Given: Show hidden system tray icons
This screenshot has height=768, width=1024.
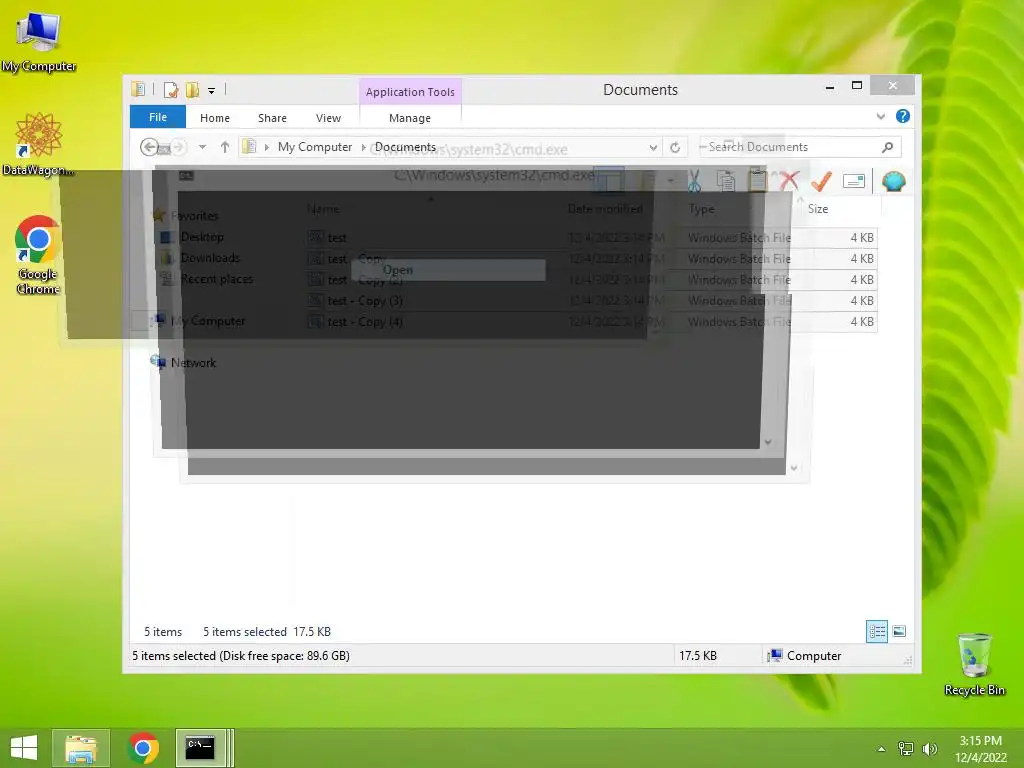Looking at the screenshot, I should [882, 749].
